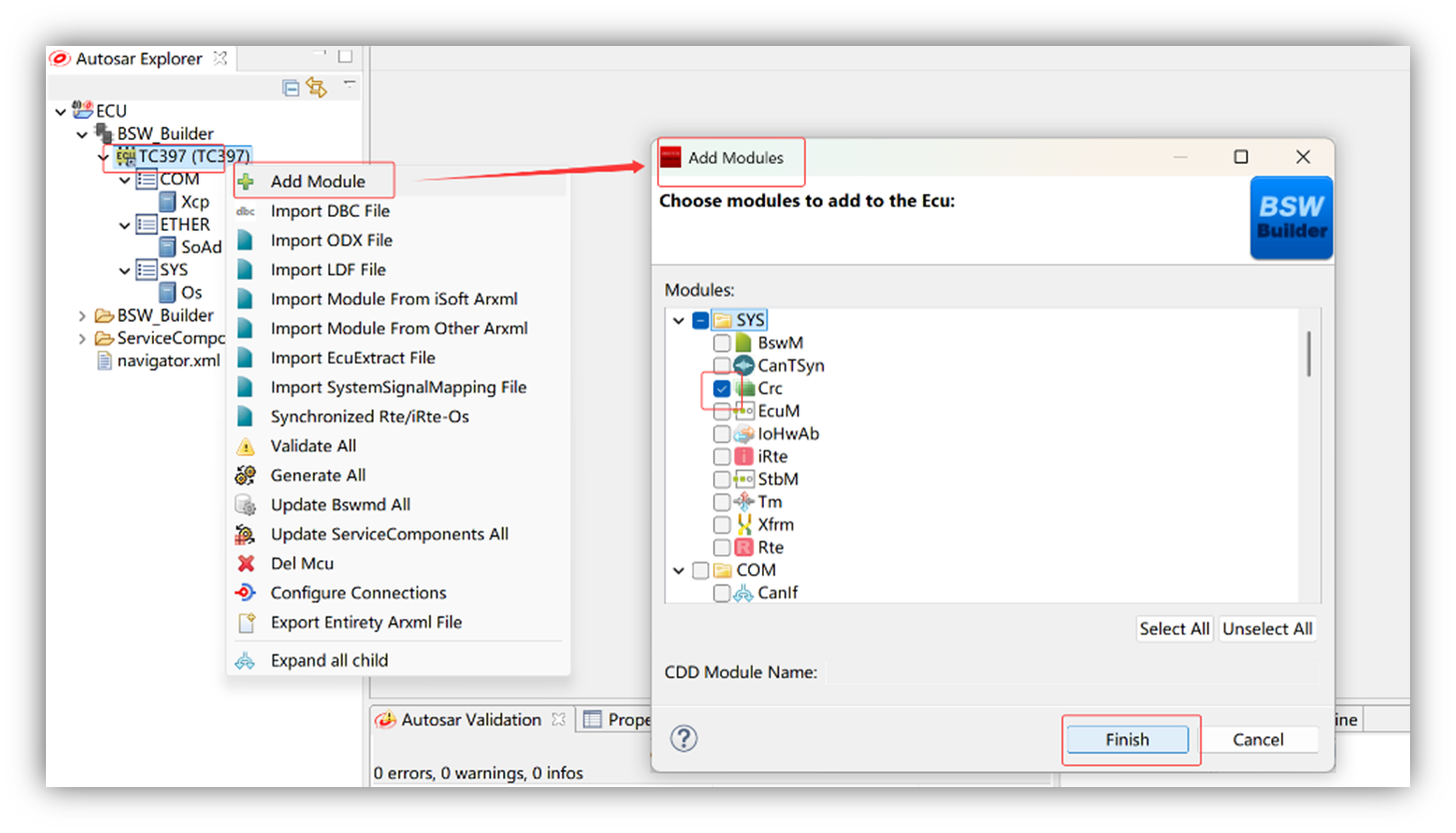Collapse the SYS folder in Modules list
The image size is (1456, 833).
679,321
